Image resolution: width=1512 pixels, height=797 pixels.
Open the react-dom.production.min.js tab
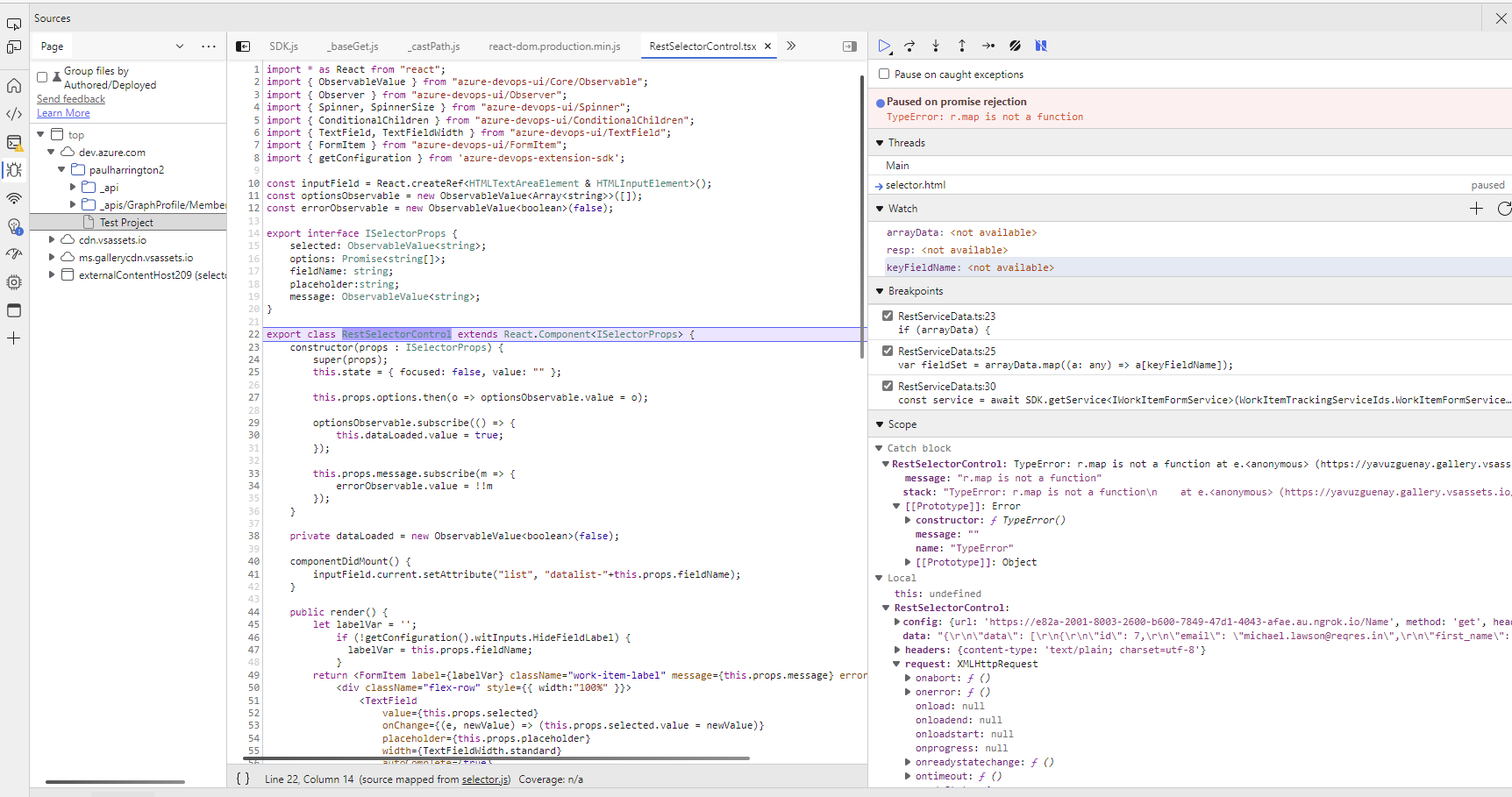(554, 46)
